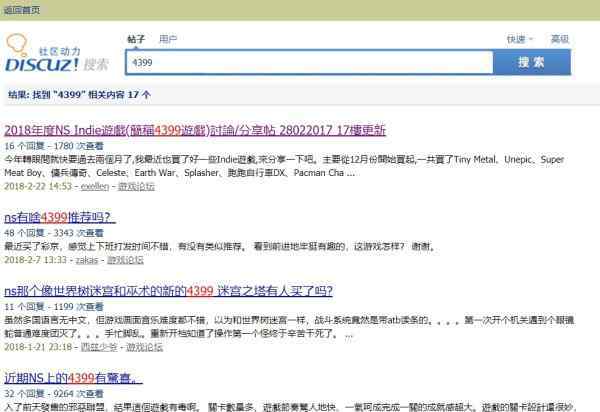
Task: Click snippet starting 最近买了彩京
Action: 220,247
